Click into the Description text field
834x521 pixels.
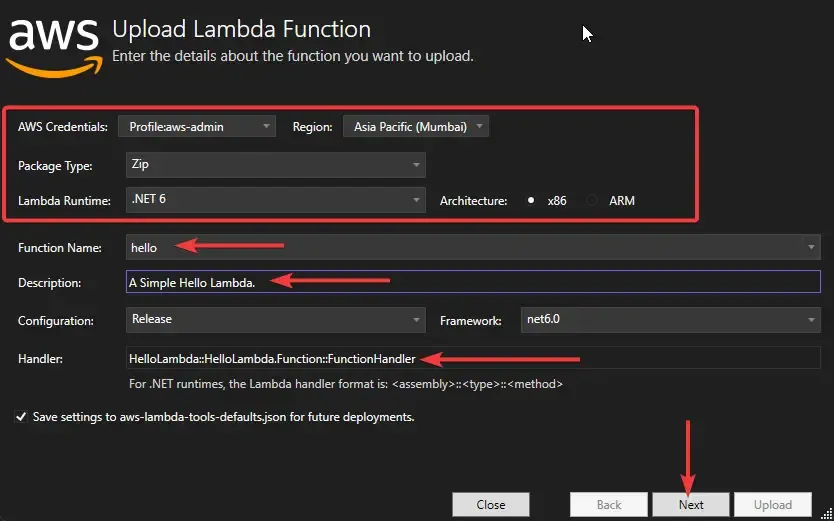(473, 282)
